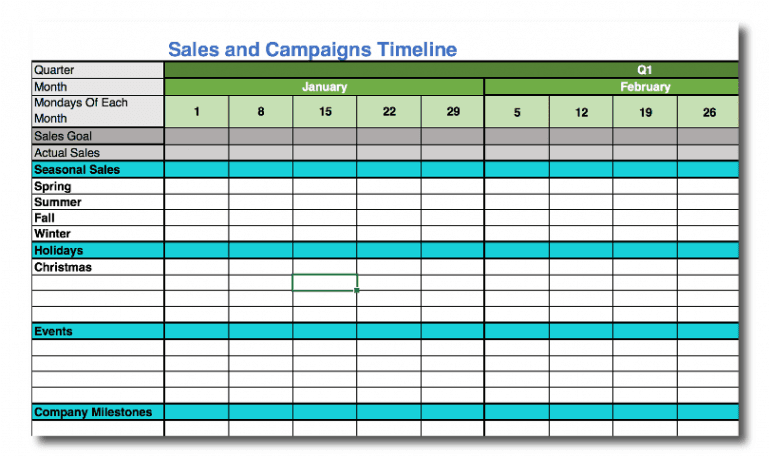Viewport: 770px width, 457px height.
Task: Click the green-outlined selected cell
Action: 324,282
